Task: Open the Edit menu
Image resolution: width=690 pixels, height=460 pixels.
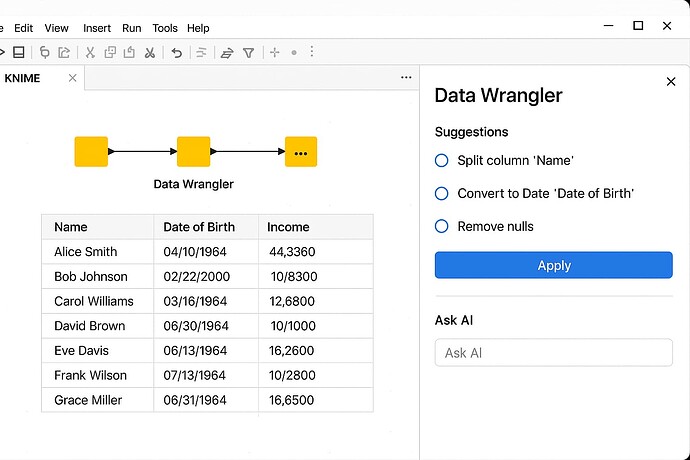Action: pyautogui.click(x=23, y=28)
